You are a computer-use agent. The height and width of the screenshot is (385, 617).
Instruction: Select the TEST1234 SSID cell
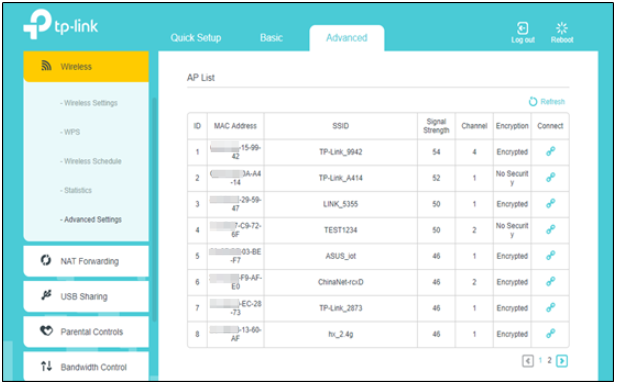tap(340, 230)
